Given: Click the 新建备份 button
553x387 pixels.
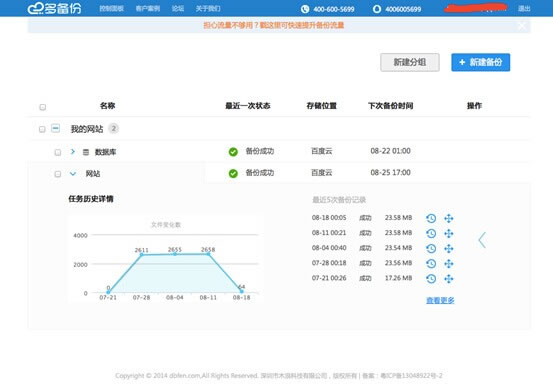Looking at the screenshot, I should click(x=481, y=62).
